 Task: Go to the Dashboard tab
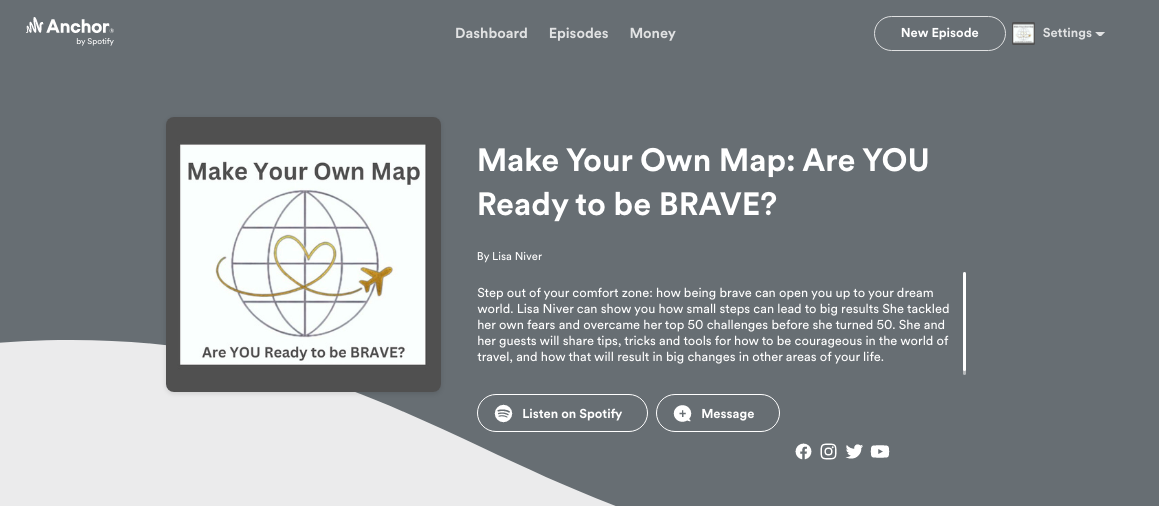[x=491, y=33]
